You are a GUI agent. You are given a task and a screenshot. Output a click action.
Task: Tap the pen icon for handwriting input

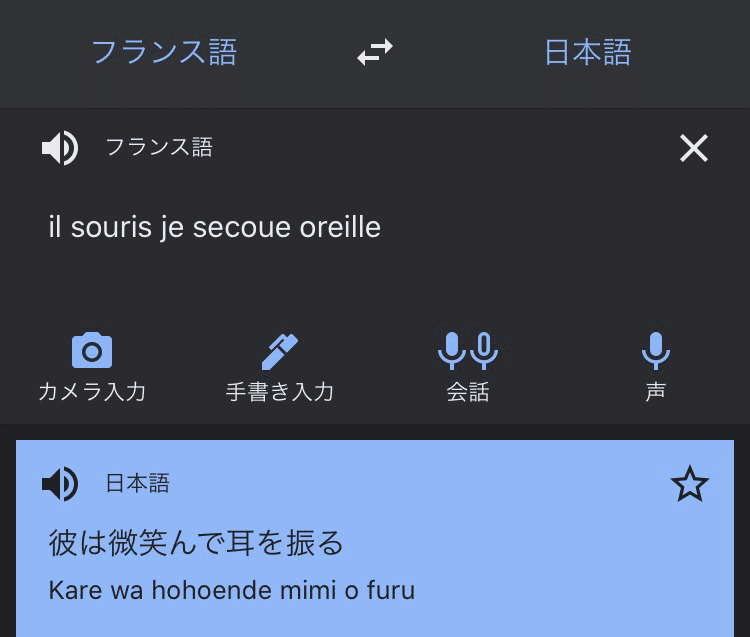coord(279,351)
